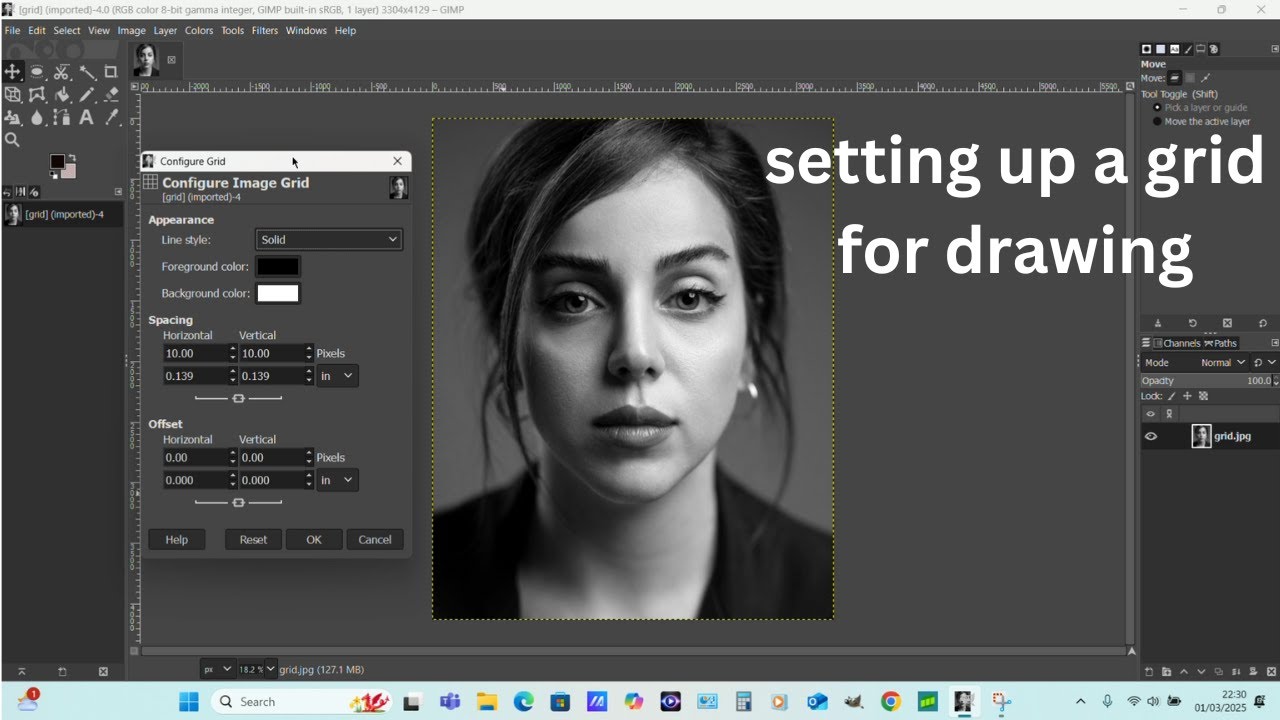The image size is (1280, 720).
Task: Click OK in Configure Grid dialog
Action: click(314, 539)
